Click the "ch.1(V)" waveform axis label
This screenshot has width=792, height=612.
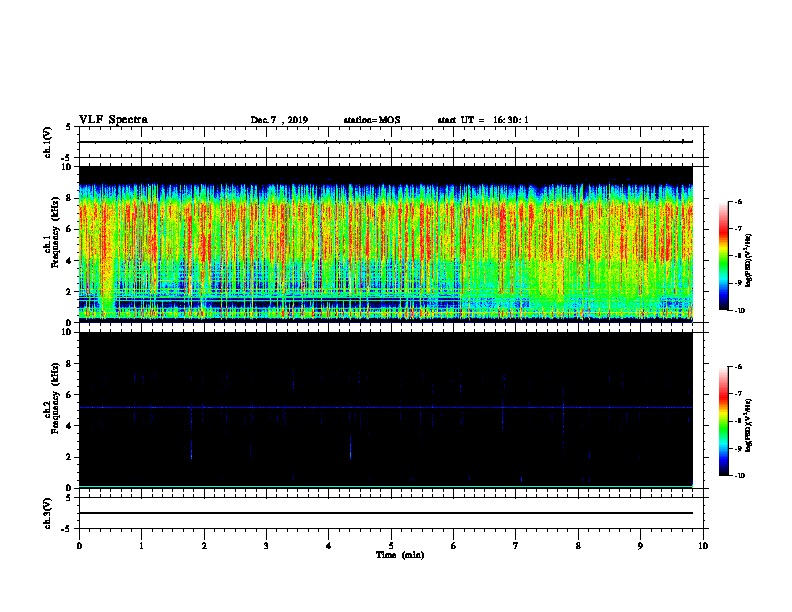[x=47, y=142]
